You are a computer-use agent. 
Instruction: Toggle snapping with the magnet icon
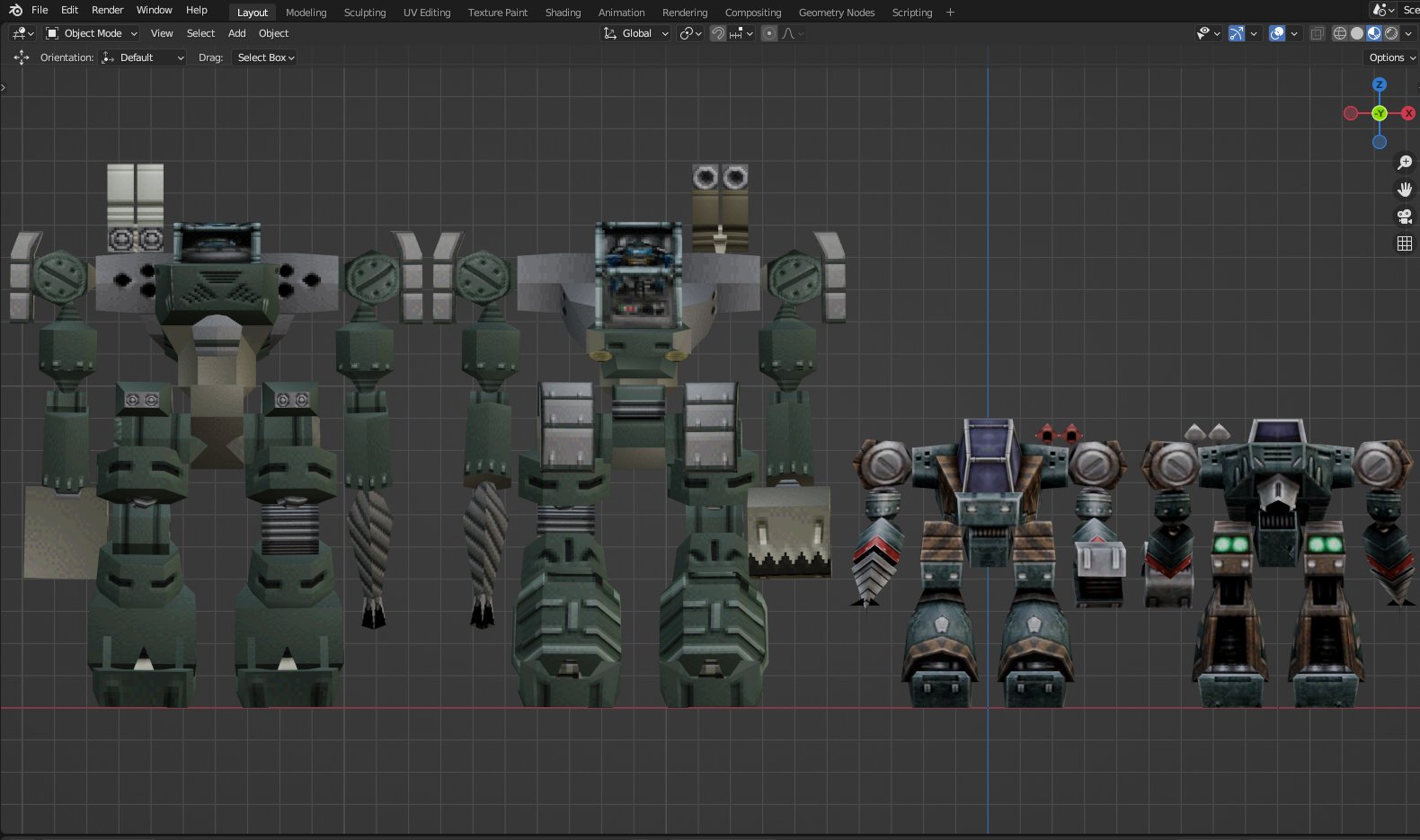718,33
